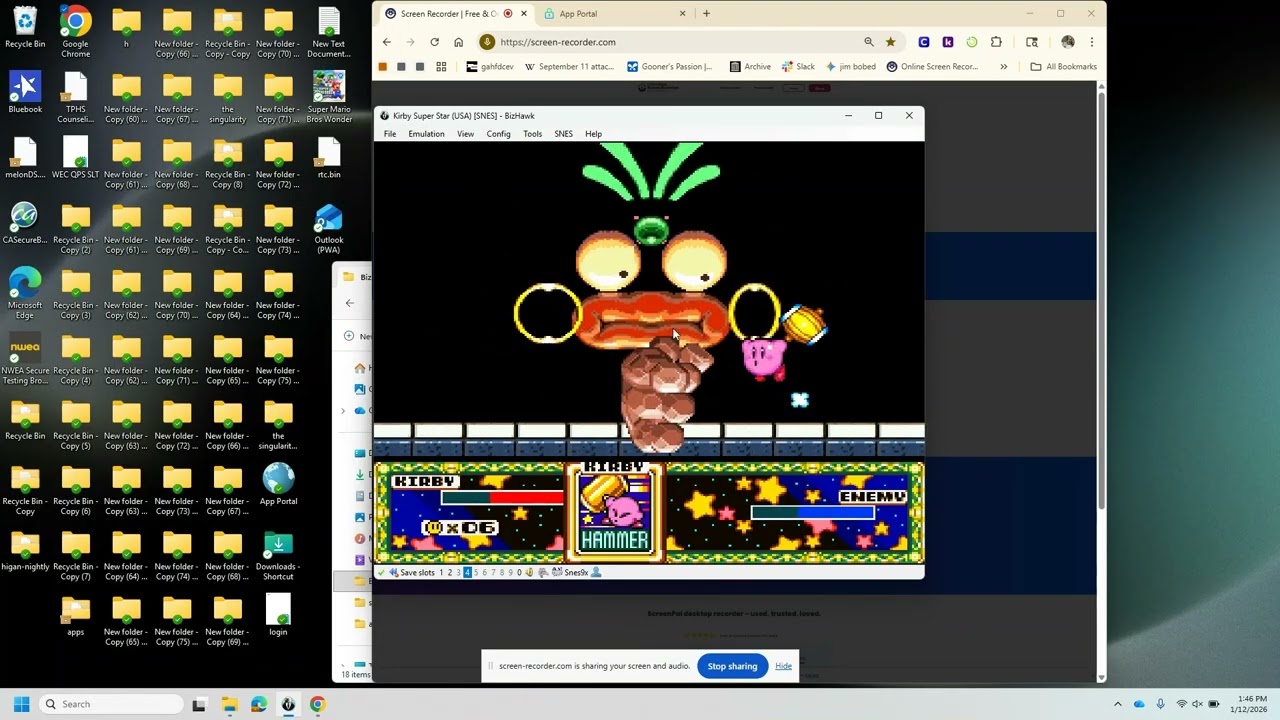Click the Snes9x core label in BizHawk
1280x720 pixels.
click(x=576, y=573)
